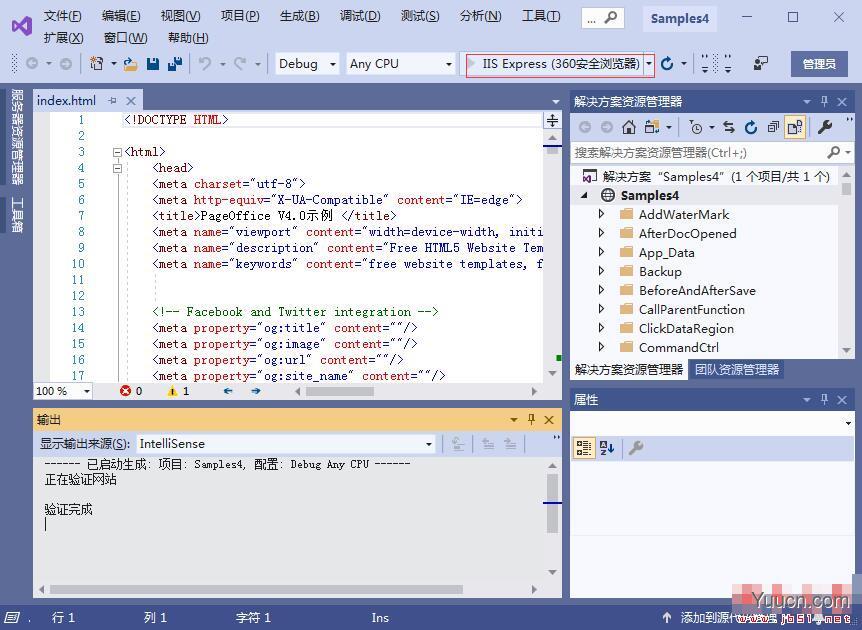This screenshot has height=630, width=862.
Task: Start IIS Express (360安全浏览器) run button
Action: click(x=556, y=64)
